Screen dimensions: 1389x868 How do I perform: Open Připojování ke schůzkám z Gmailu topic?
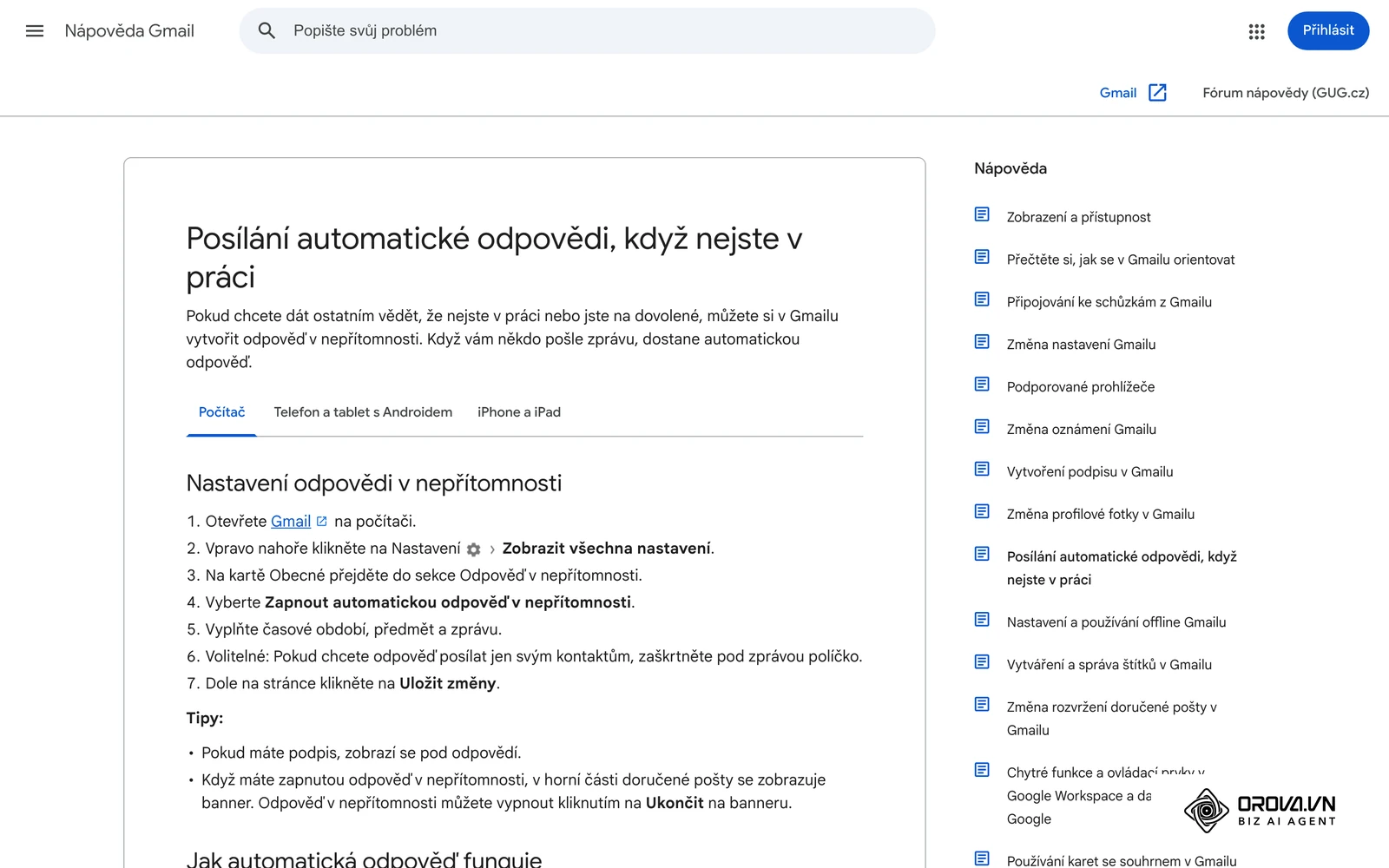1109,302
